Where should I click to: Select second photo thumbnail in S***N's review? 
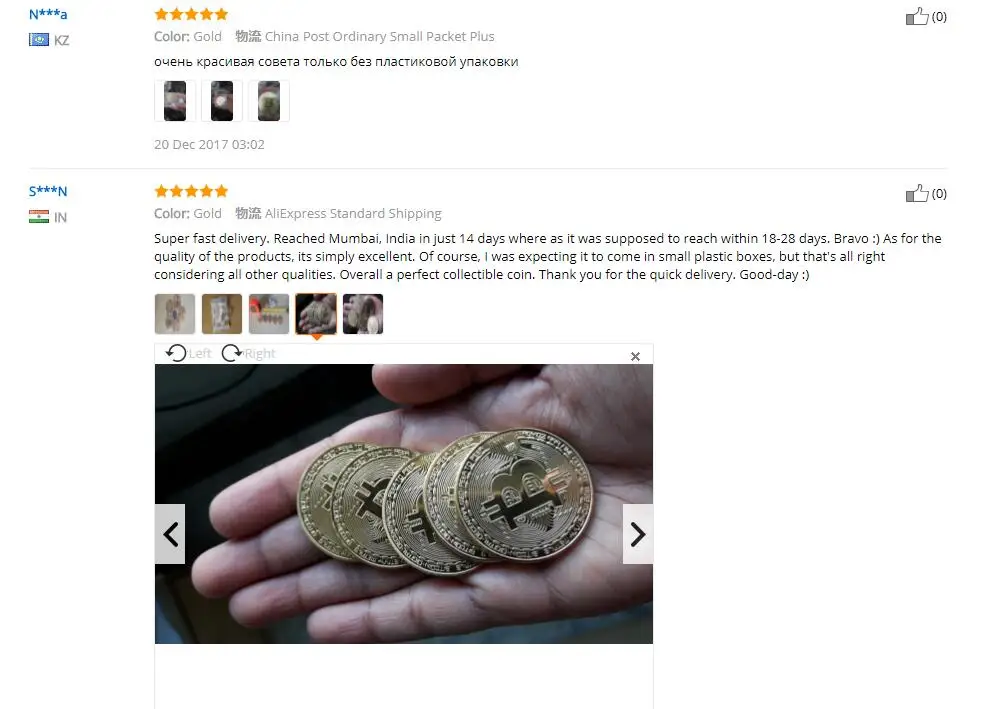(222, 314)
